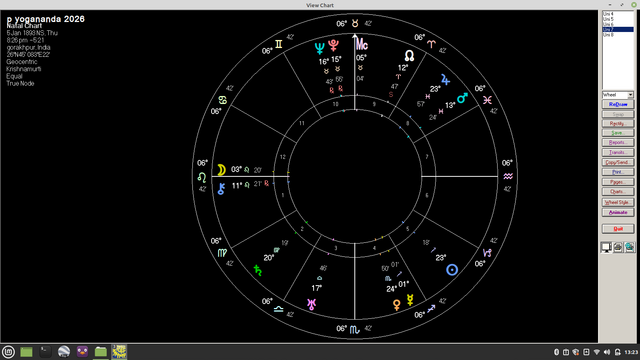Click the 13:23 clock in the tray
Viewport: 640px width, 360px height.
pos(631,352)
